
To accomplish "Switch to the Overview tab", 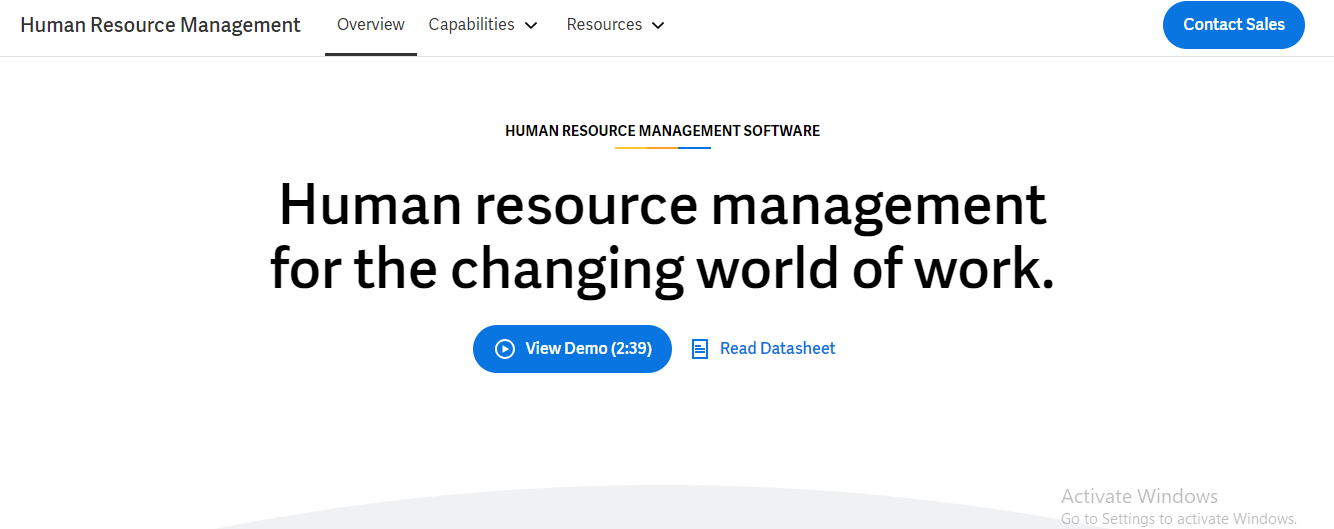I will pos(371,24).
